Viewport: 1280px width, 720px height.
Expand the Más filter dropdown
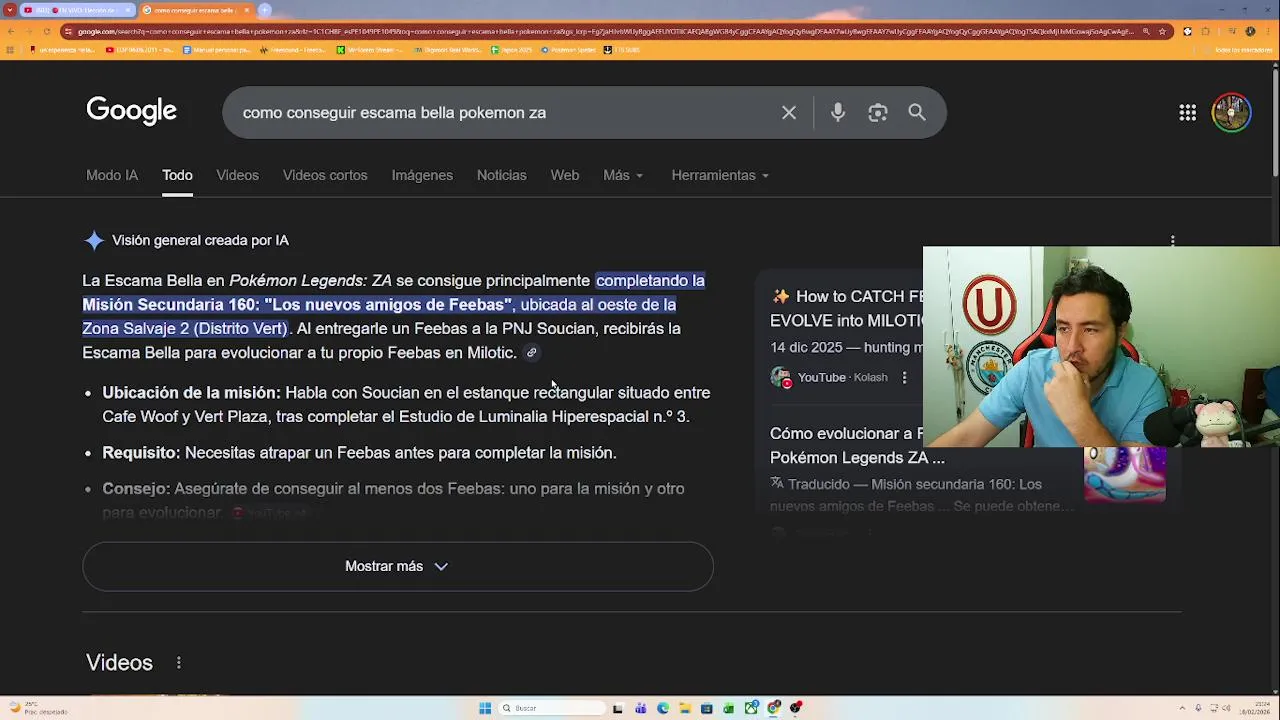(x=623, y=175)
